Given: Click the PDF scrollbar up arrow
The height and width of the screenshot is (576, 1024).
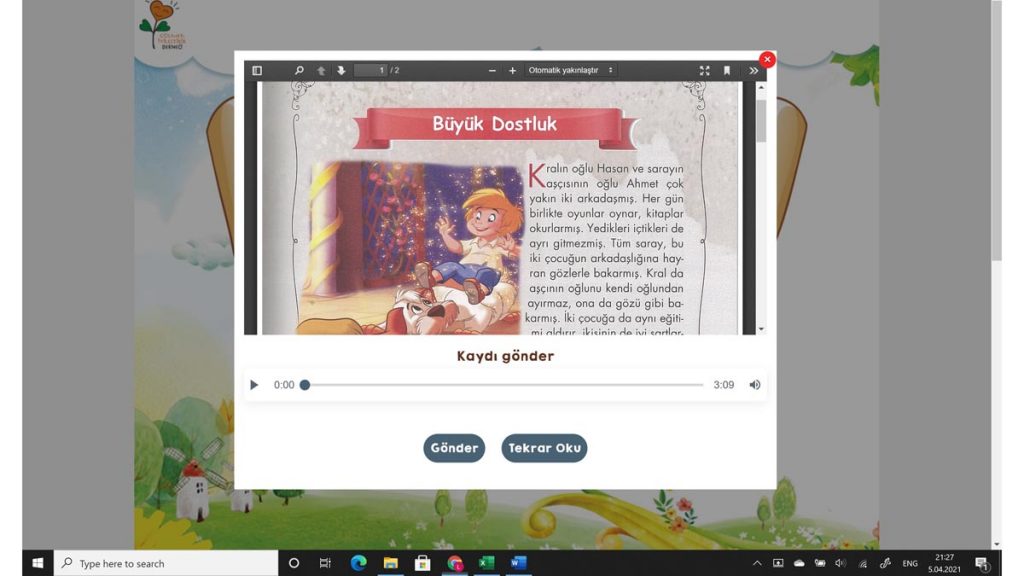Looking at the screenshot, I should [x=761, y=87].
